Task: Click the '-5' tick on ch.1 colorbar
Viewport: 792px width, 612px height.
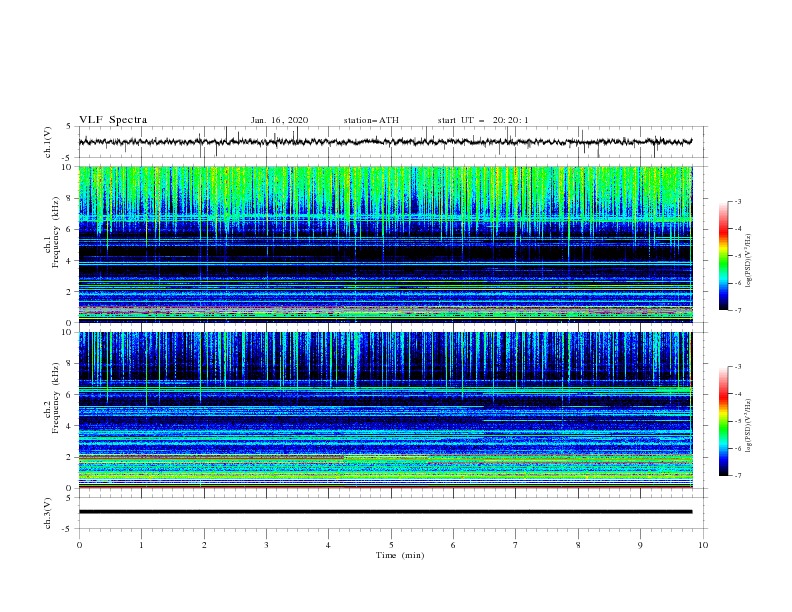Action: (x=737, y=256)
